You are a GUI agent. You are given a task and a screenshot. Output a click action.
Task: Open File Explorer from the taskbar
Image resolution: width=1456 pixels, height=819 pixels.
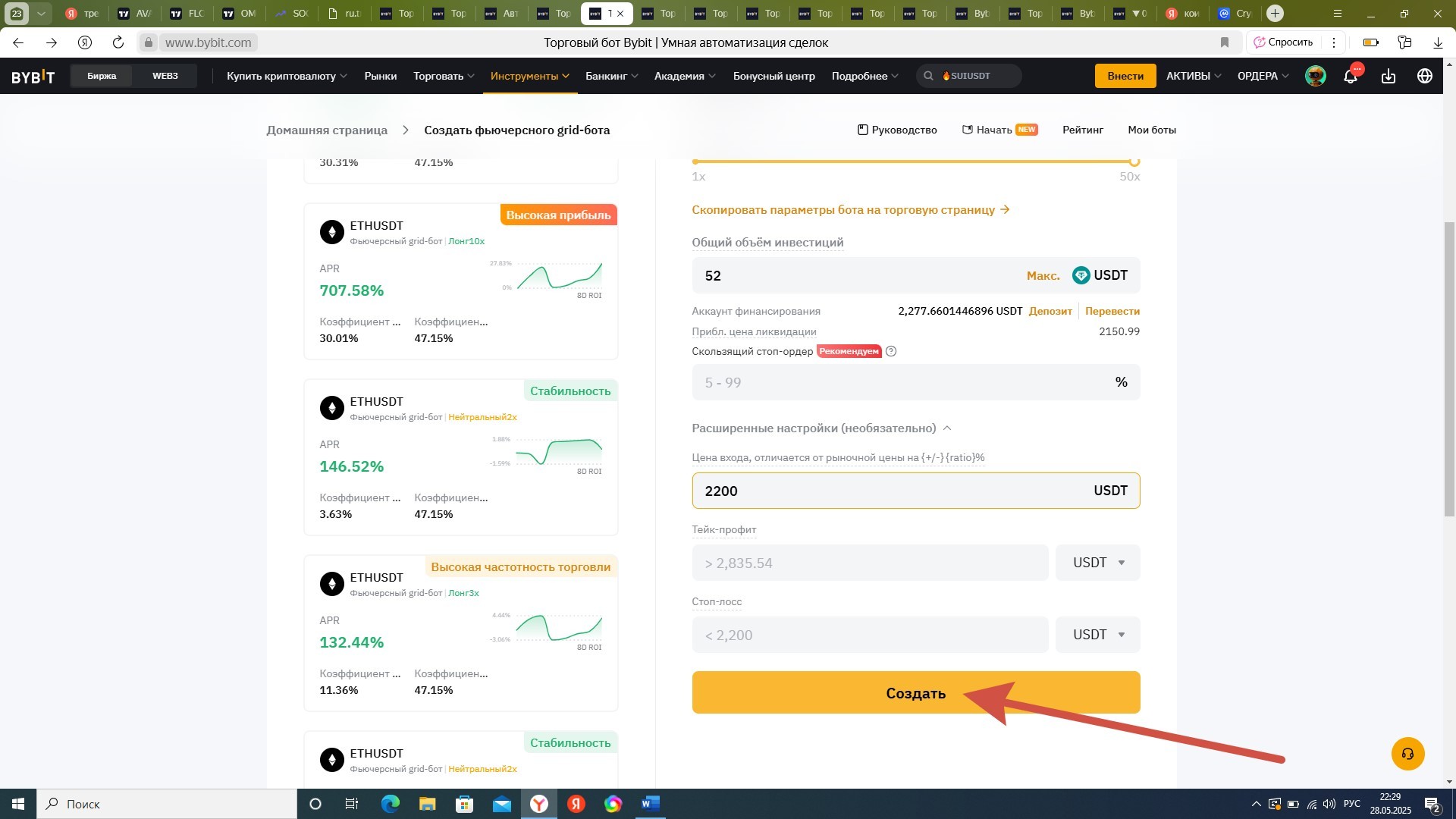pos(427,804)
